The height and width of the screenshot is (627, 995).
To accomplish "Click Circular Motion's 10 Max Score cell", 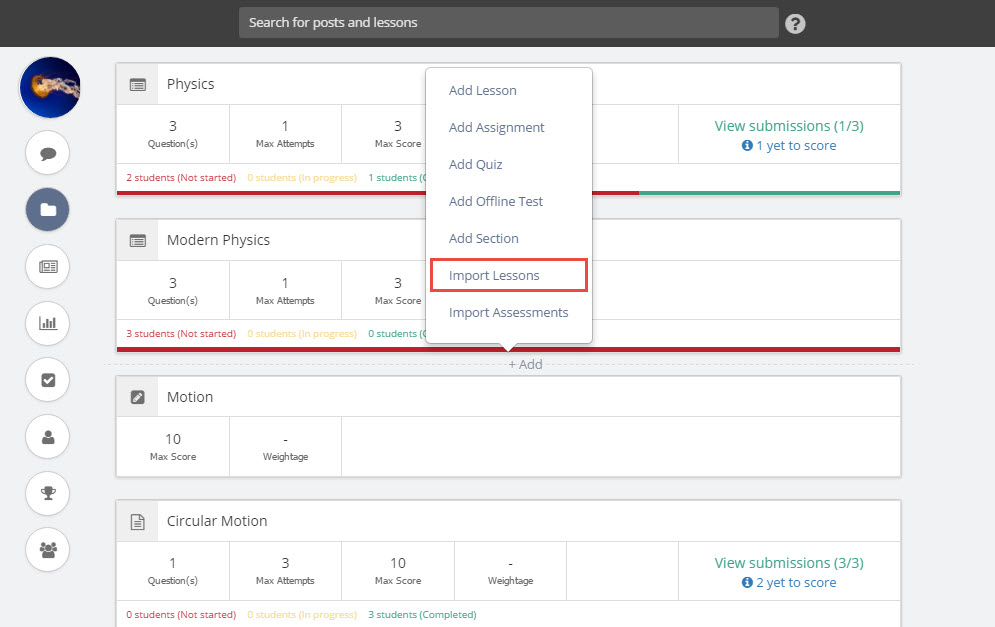I will point(398,571).
